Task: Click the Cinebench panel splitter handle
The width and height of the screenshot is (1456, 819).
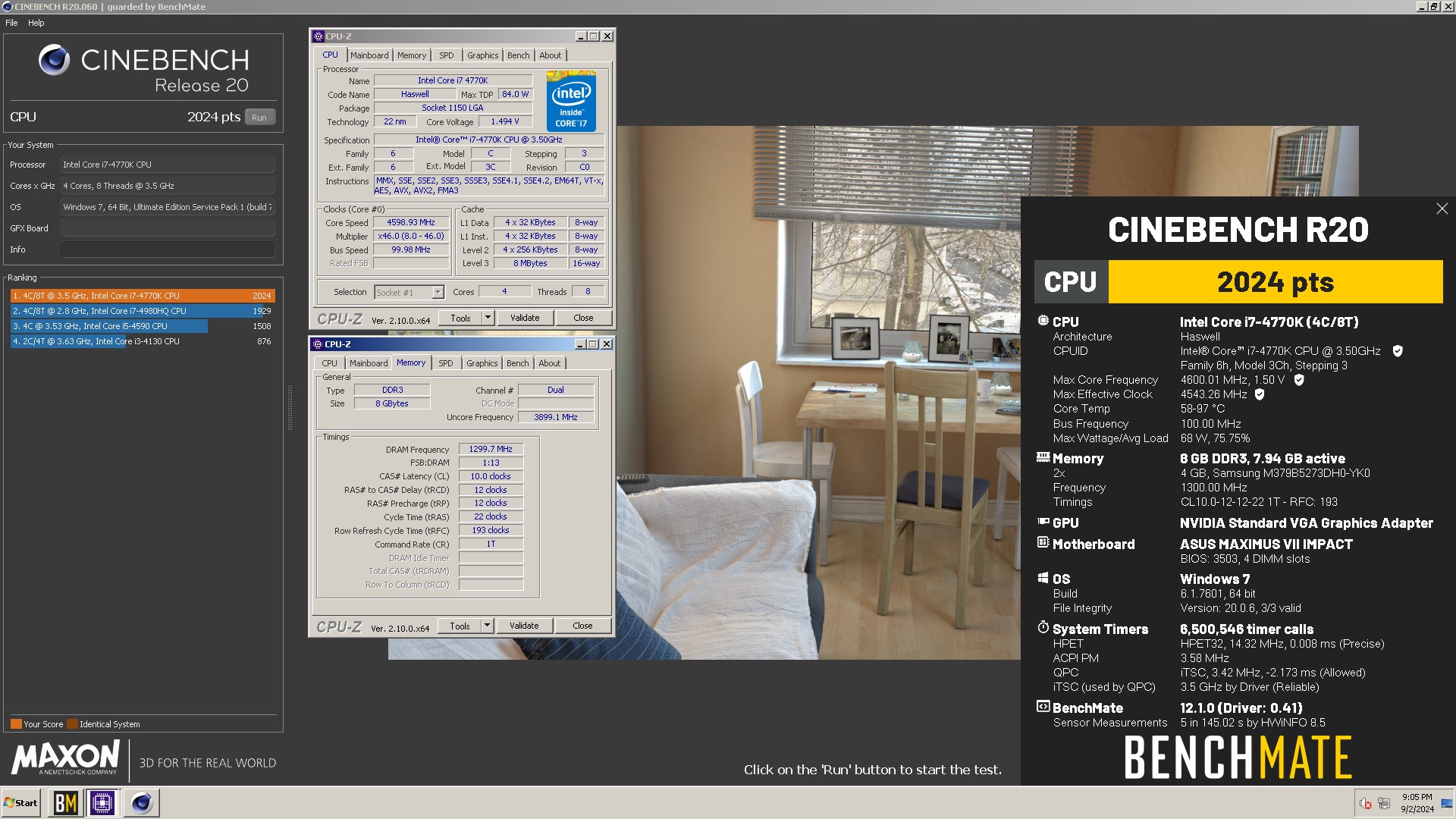Action: pyautogui.click(x=290, y=407)
